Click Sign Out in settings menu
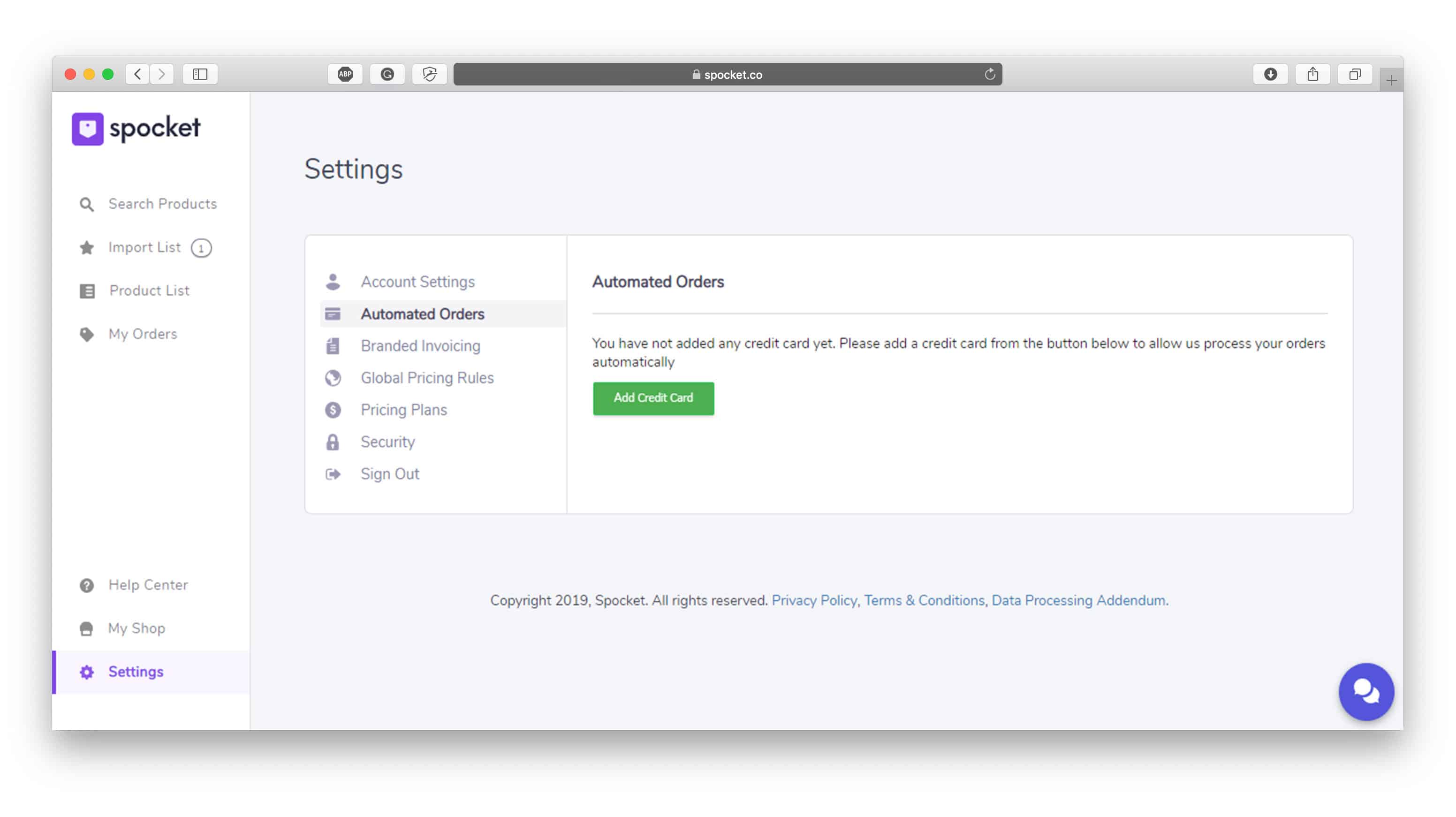Screen dimensions: 1456x817 coord(443,474)
